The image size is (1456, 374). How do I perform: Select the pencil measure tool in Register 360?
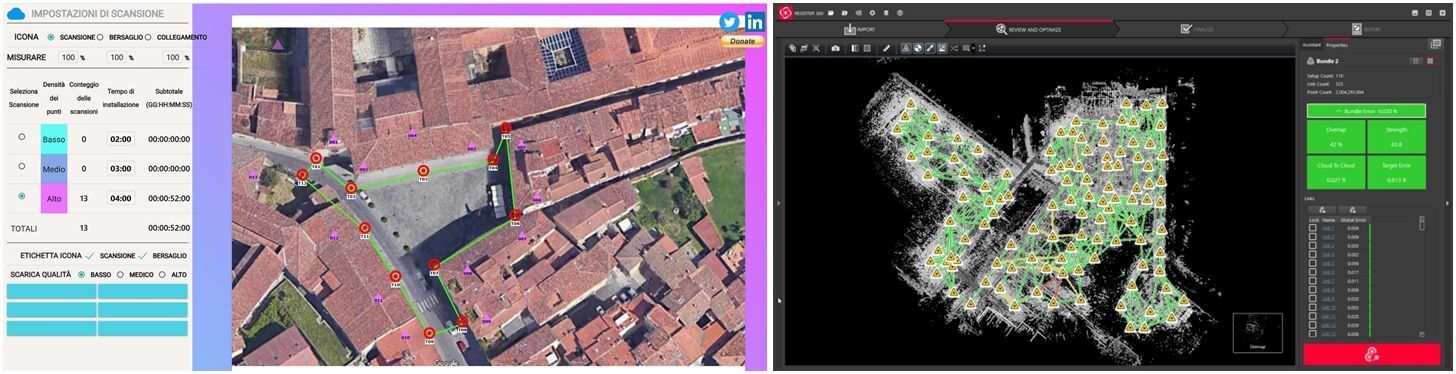[886, 48]
